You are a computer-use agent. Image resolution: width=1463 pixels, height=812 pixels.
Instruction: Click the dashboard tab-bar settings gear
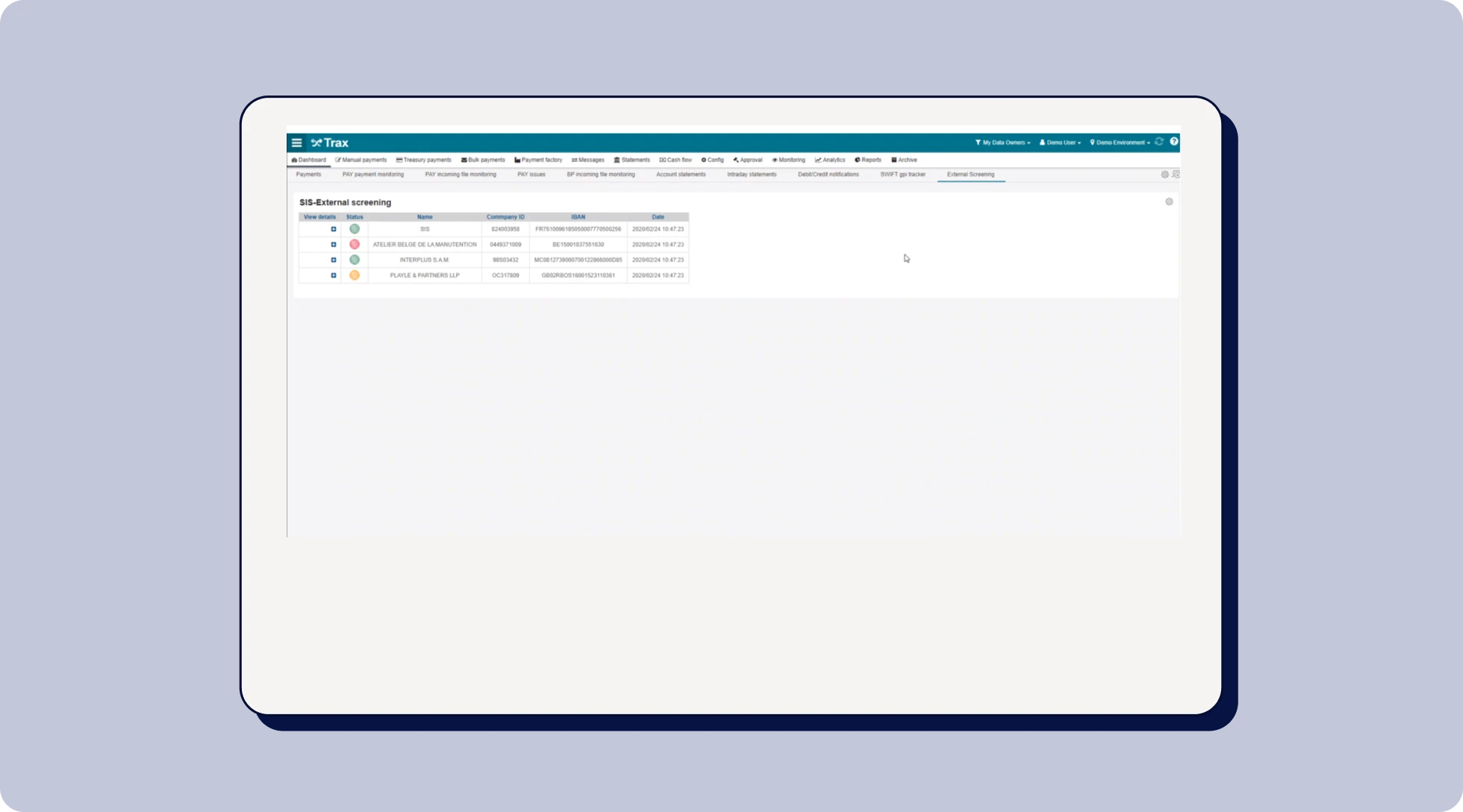pos(1164,175)
